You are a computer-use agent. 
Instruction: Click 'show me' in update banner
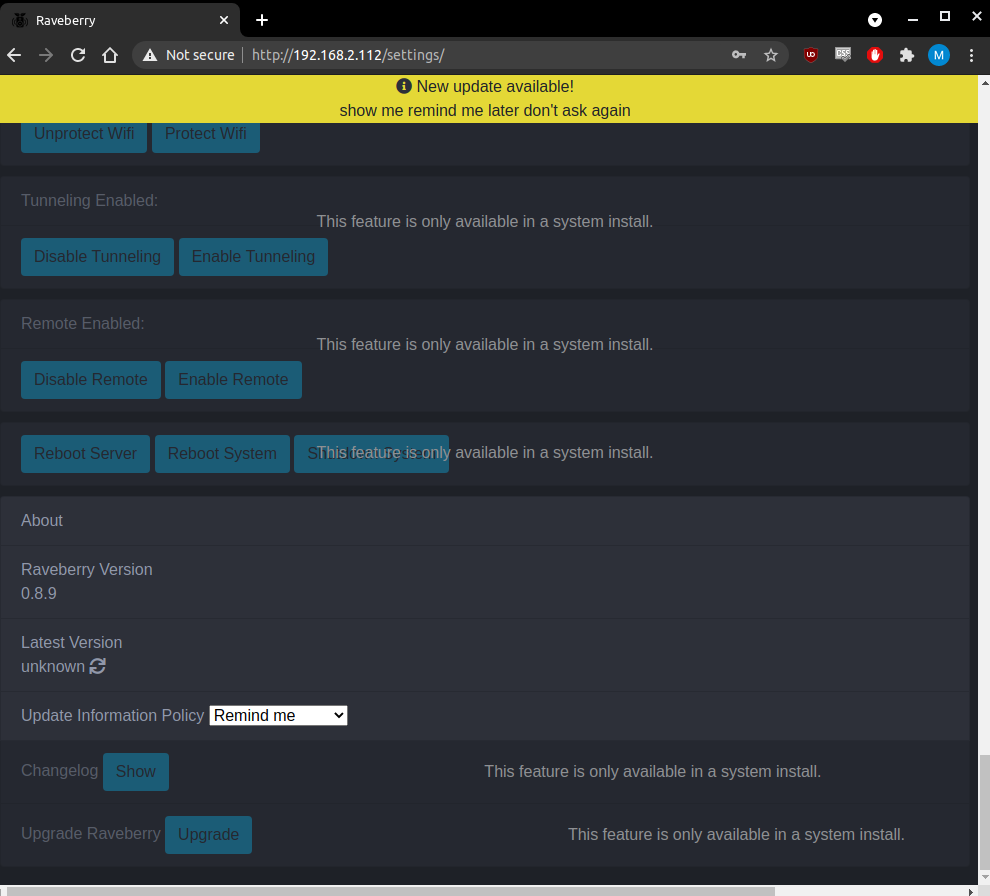pos(371,111)
